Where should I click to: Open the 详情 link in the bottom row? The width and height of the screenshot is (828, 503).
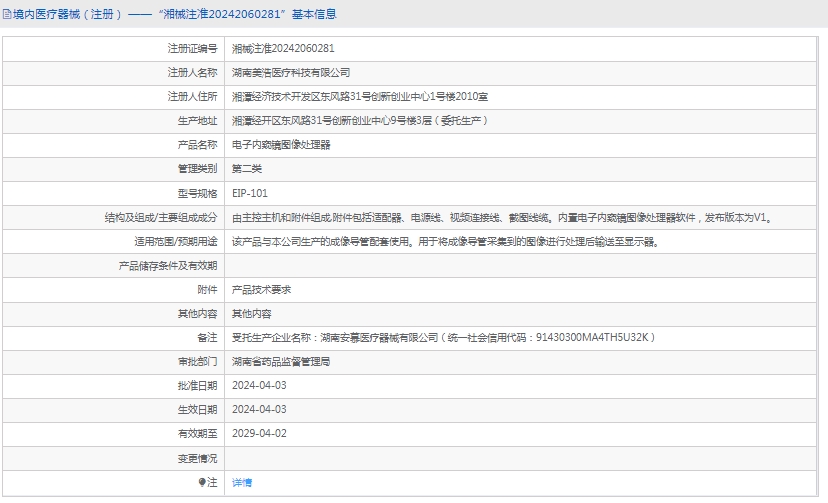(x=242, y=482)
